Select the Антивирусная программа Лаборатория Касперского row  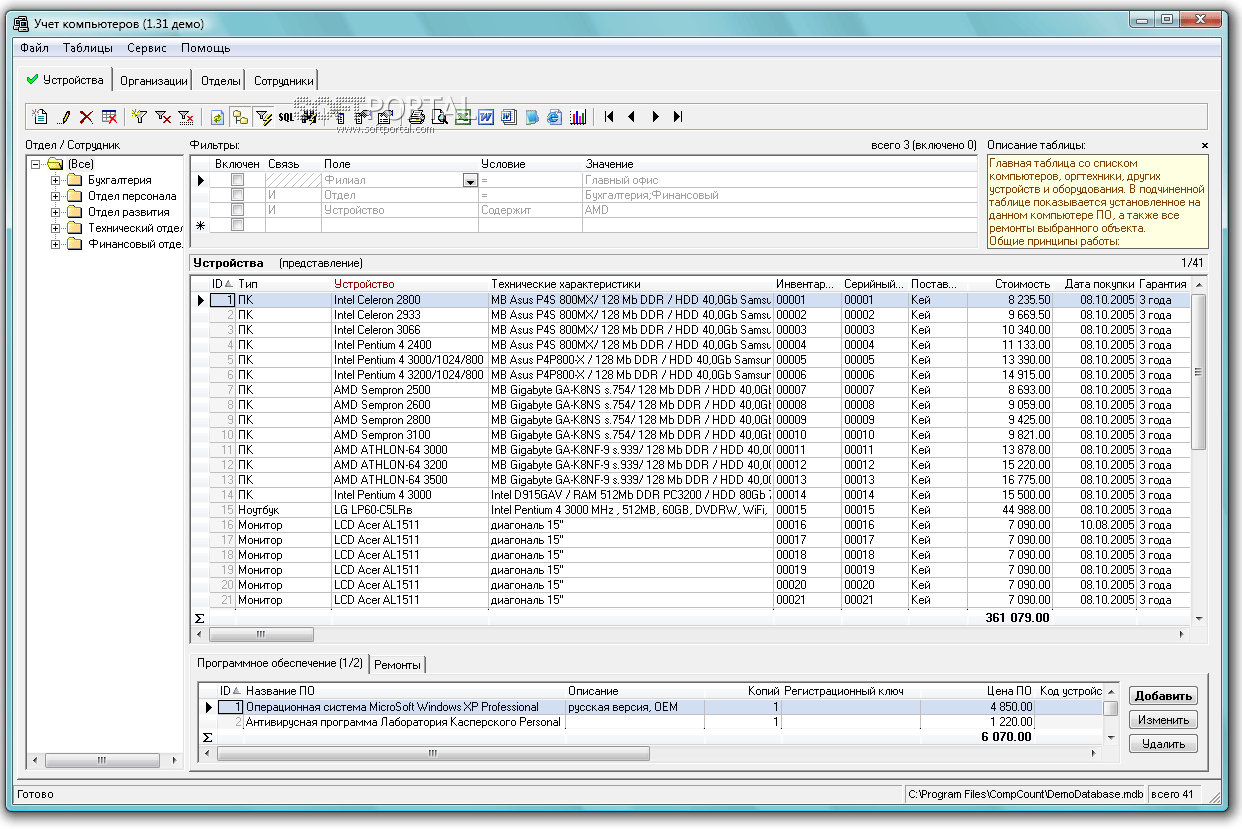(x=660, y=722)
